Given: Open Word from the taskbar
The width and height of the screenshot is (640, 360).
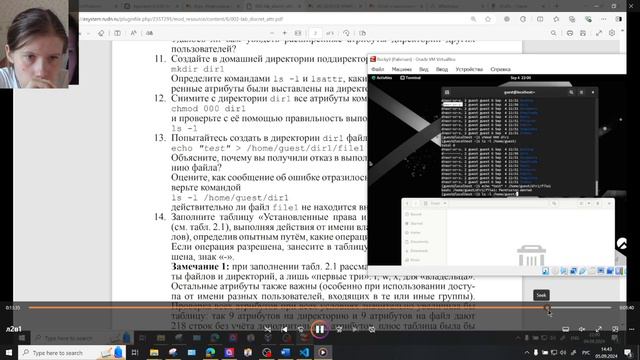Looking at the screenshot, I should pos(286,353).
